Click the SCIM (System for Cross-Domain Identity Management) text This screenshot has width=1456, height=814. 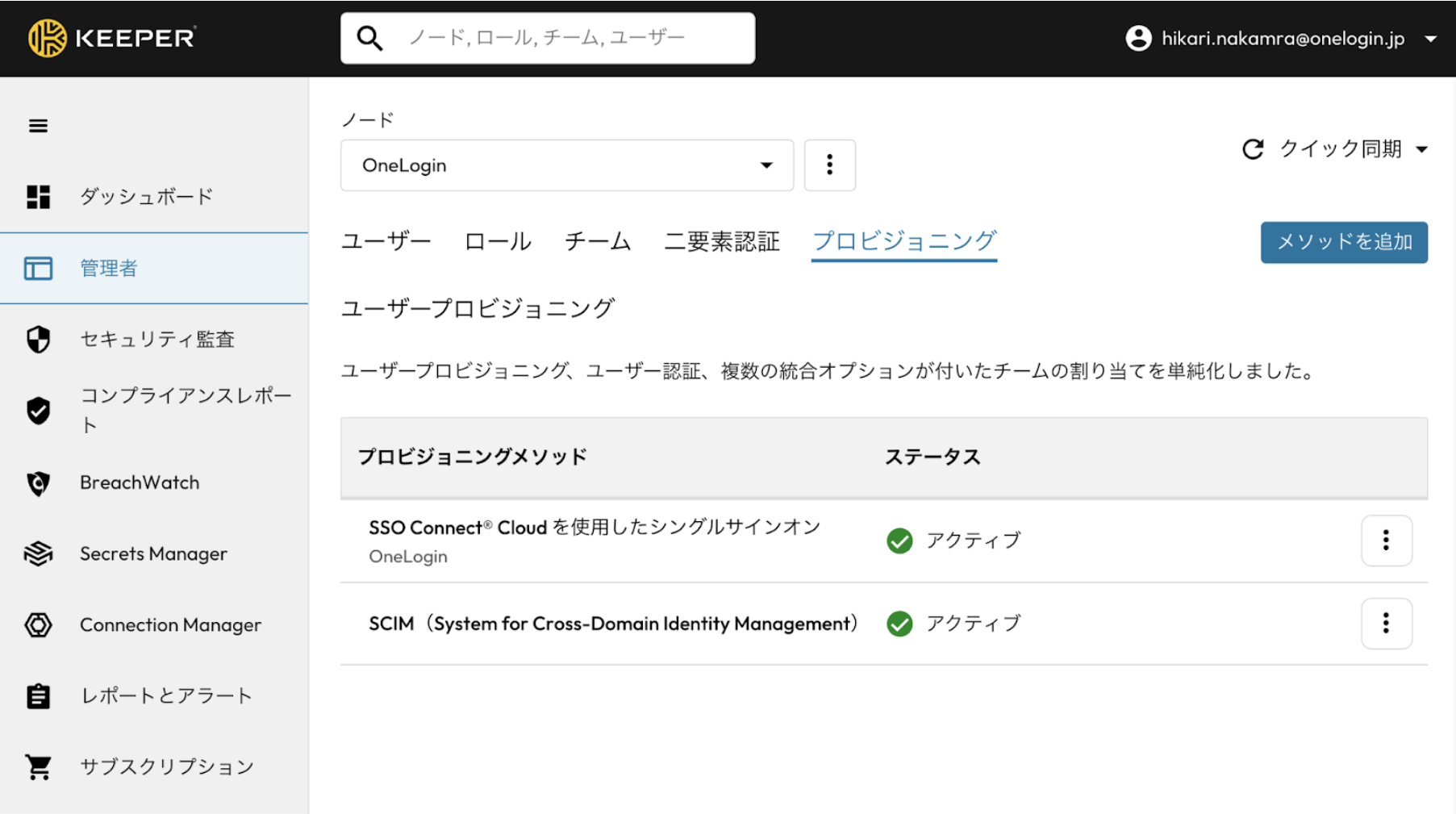(614, 624)
